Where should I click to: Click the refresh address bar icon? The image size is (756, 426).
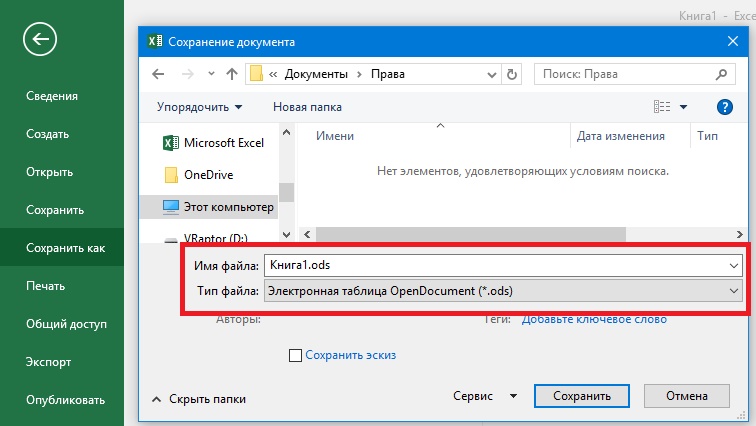pyautogui.click(x=513, y=74)
